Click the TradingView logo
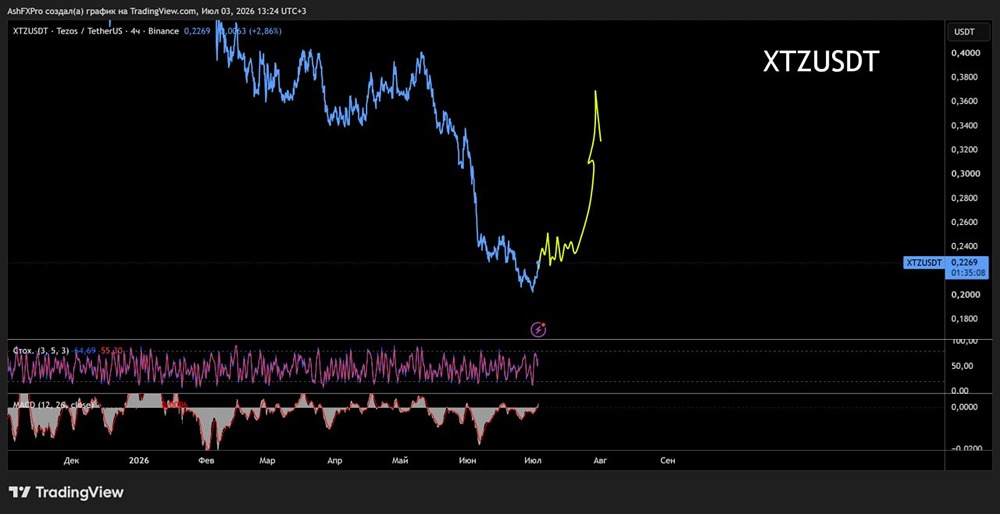The image size is (1000, 514). (x=66, y=492)
